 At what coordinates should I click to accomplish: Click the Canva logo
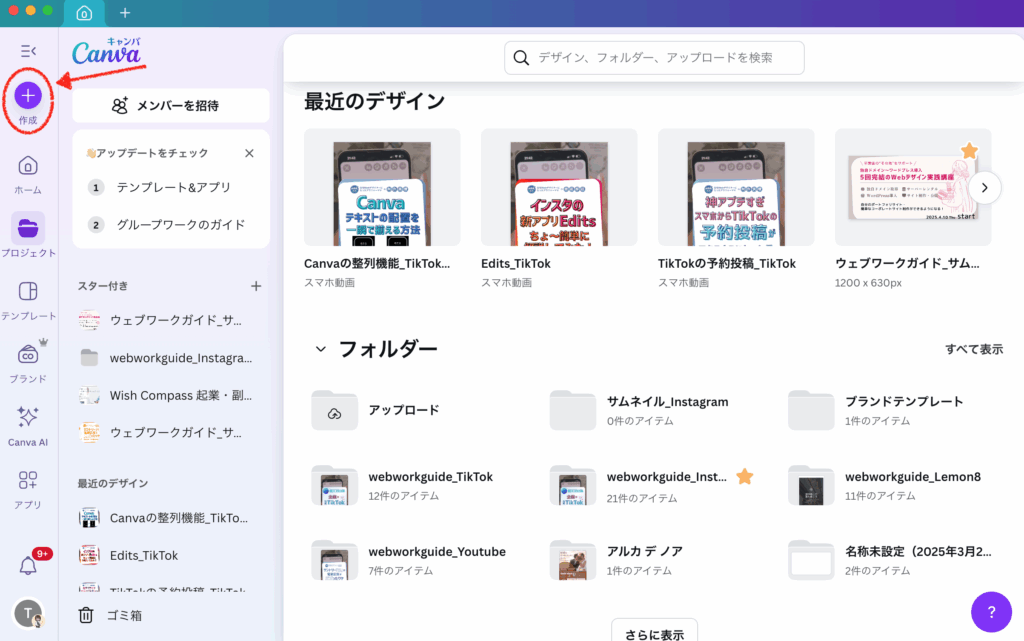click(106, 52)
